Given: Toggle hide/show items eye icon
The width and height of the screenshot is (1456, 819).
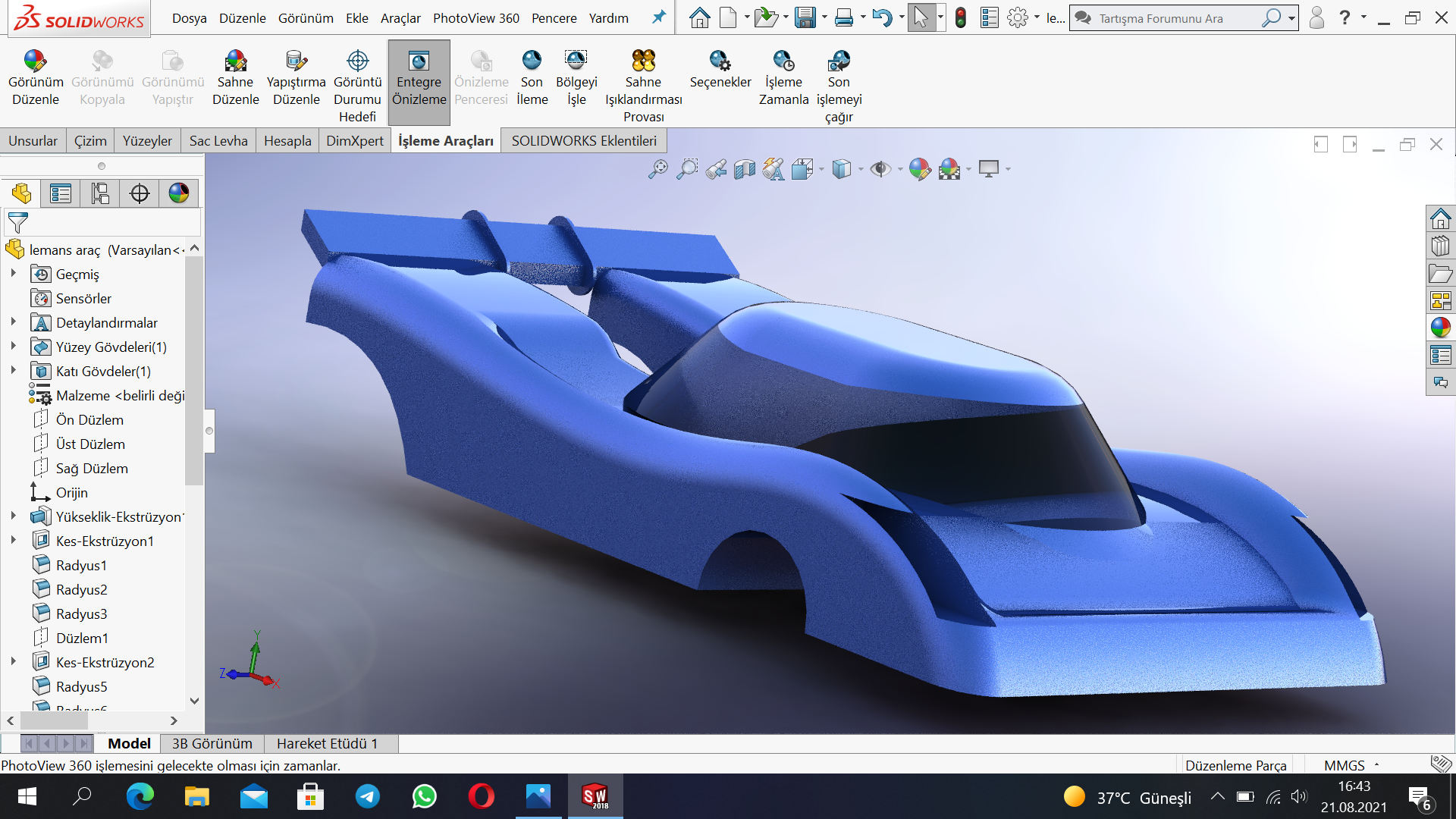Looking at the screenshot, I should point(880,169).
